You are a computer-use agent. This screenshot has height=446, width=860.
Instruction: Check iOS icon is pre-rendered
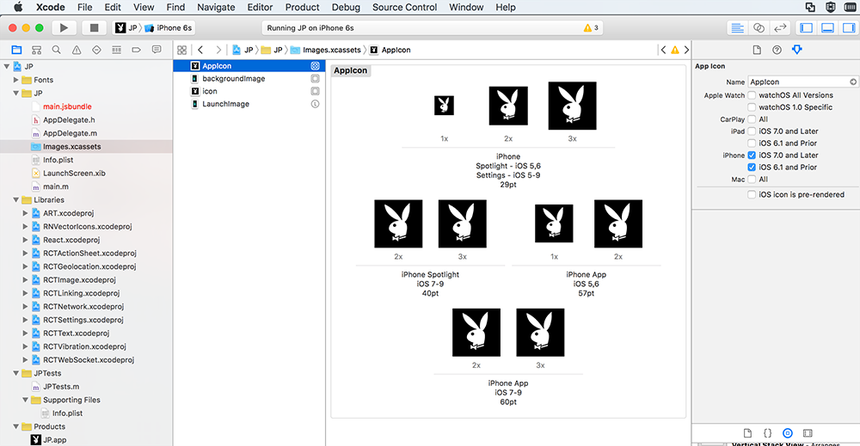pyautogui.click(x=753, y=195)
